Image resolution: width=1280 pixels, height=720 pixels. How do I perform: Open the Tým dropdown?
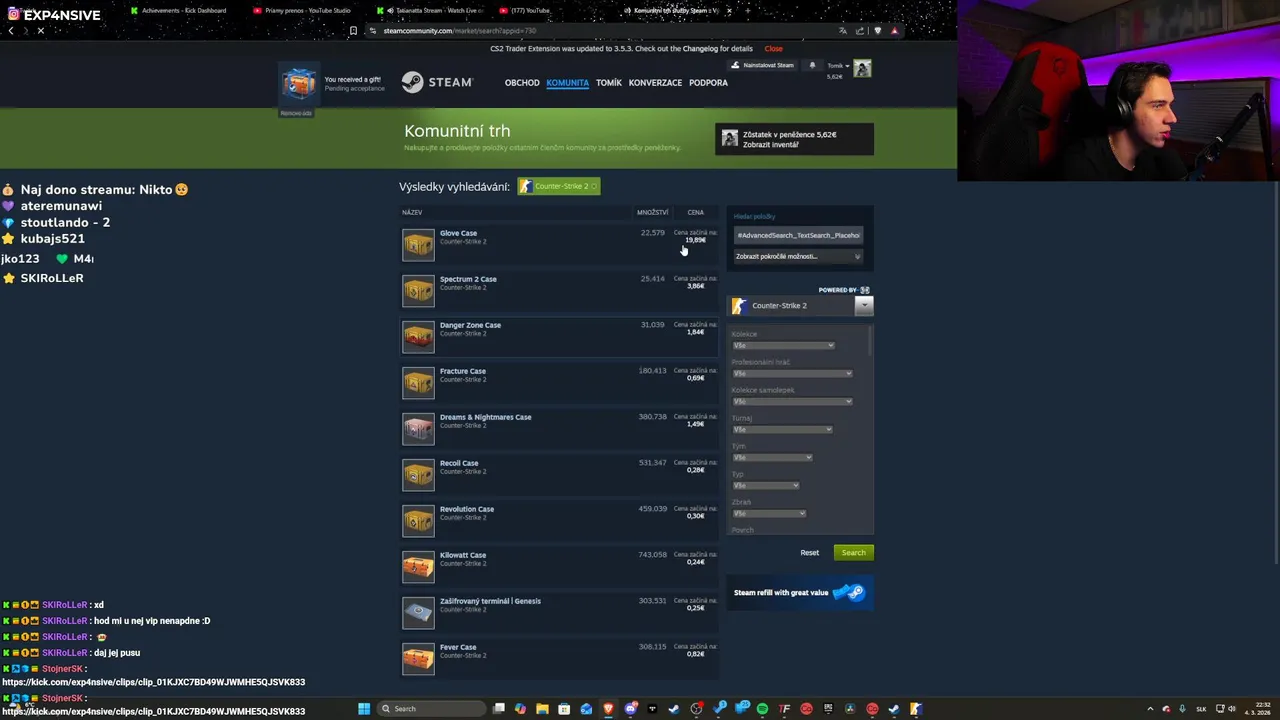coord(772,457)
